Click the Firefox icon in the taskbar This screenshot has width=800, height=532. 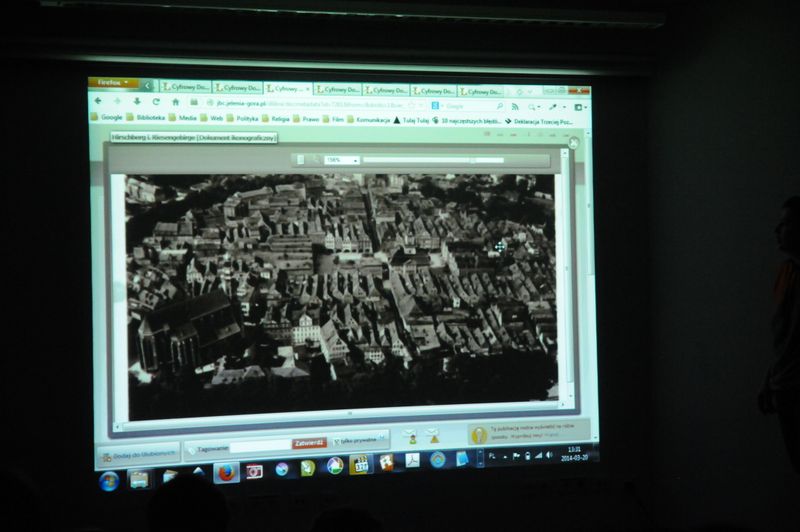click(x=225, y=473)
